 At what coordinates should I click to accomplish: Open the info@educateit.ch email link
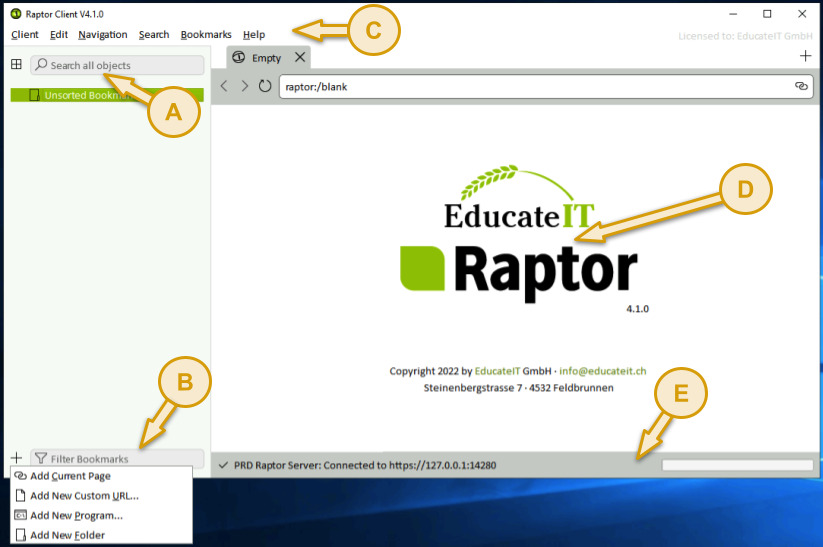pyautogui.click(x=602, y=371)
